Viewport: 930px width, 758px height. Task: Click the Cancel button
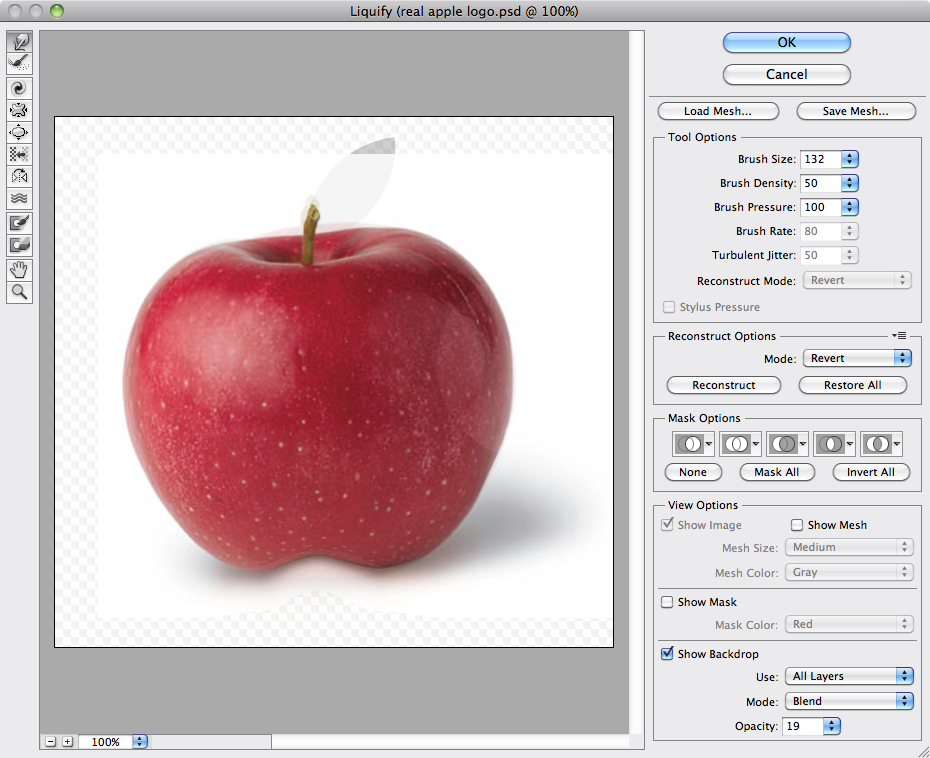pyautogui.click(x=786, y=75)
